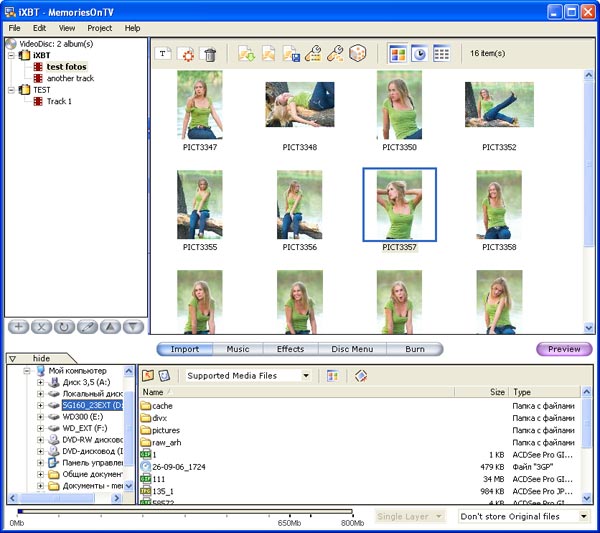The image size is (600, 533).
Task: Click the add album plus button
Action: 18,327
